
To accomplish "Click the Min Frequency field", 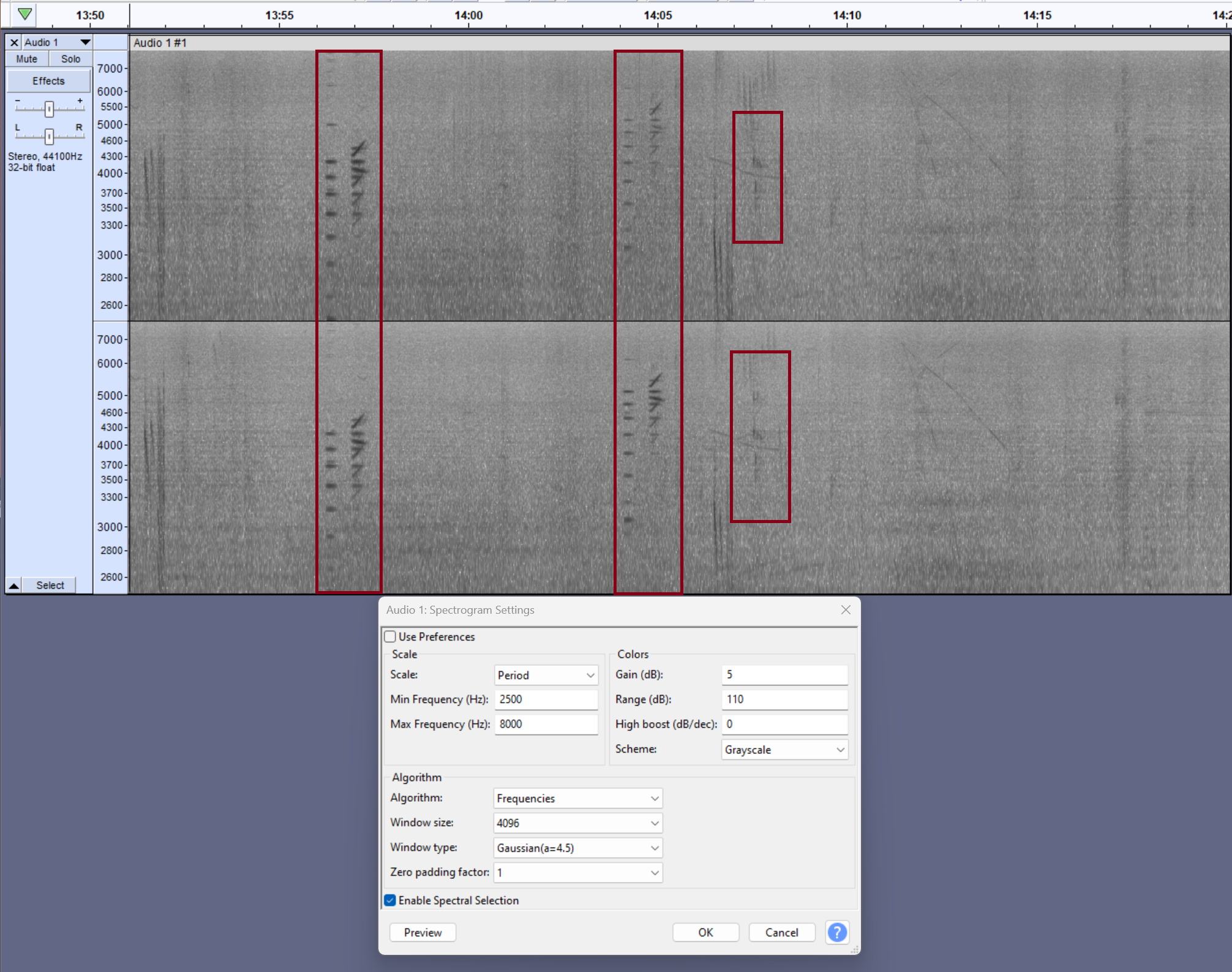I will point(546,699).
